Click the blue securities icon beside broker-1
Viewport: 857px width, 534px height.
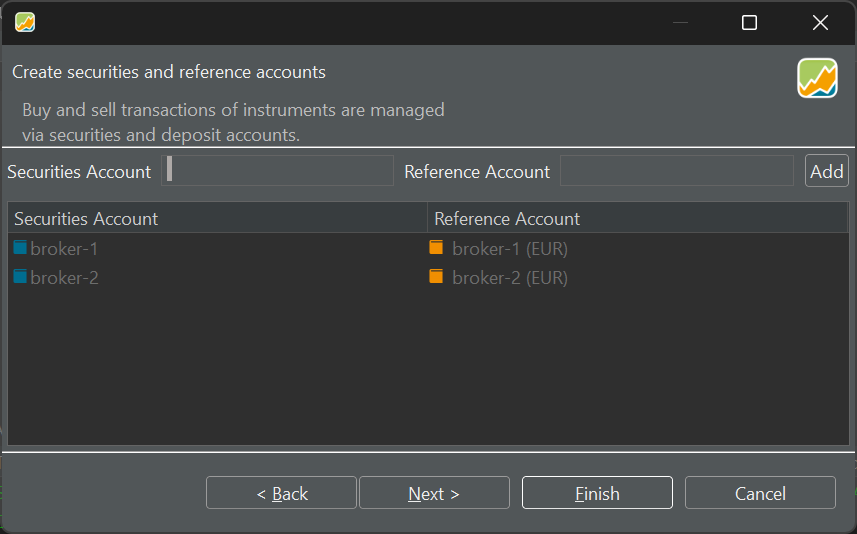(x=20, y=248)
